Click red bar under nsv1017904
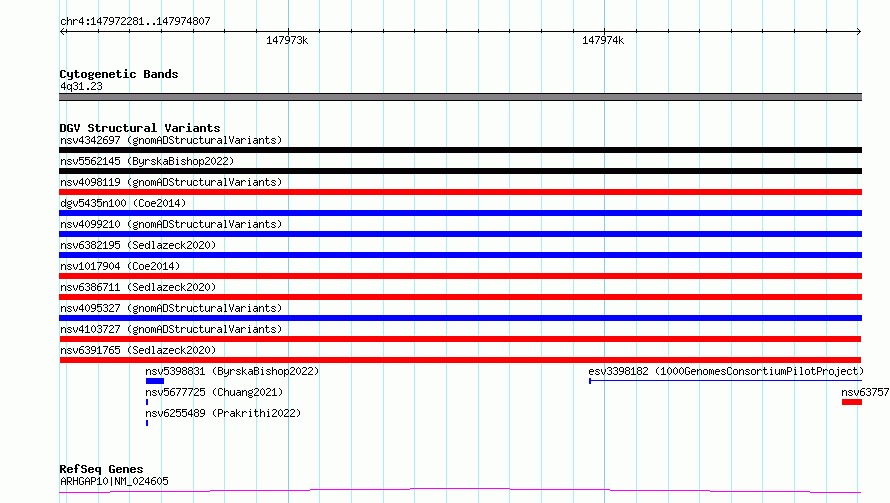This screenshot has height=503, width=890. coord(460,276)
